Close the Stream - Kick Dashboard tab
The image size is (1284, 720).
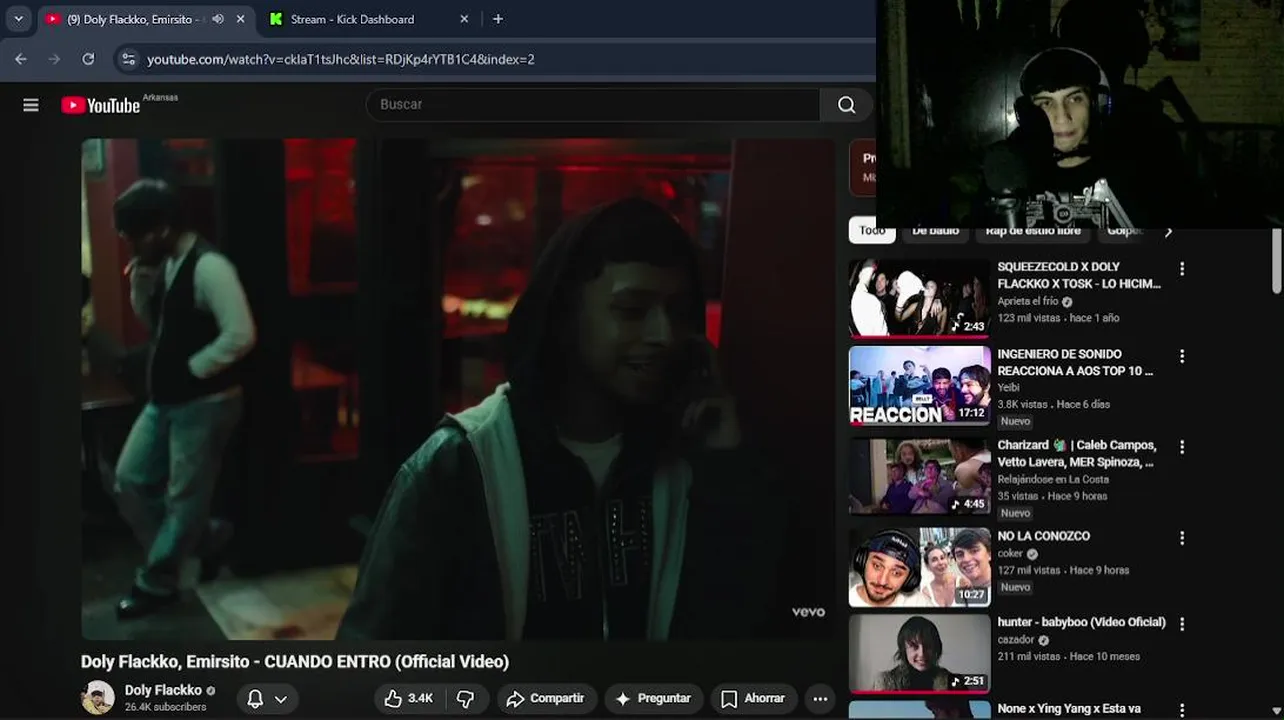(464, 19)
